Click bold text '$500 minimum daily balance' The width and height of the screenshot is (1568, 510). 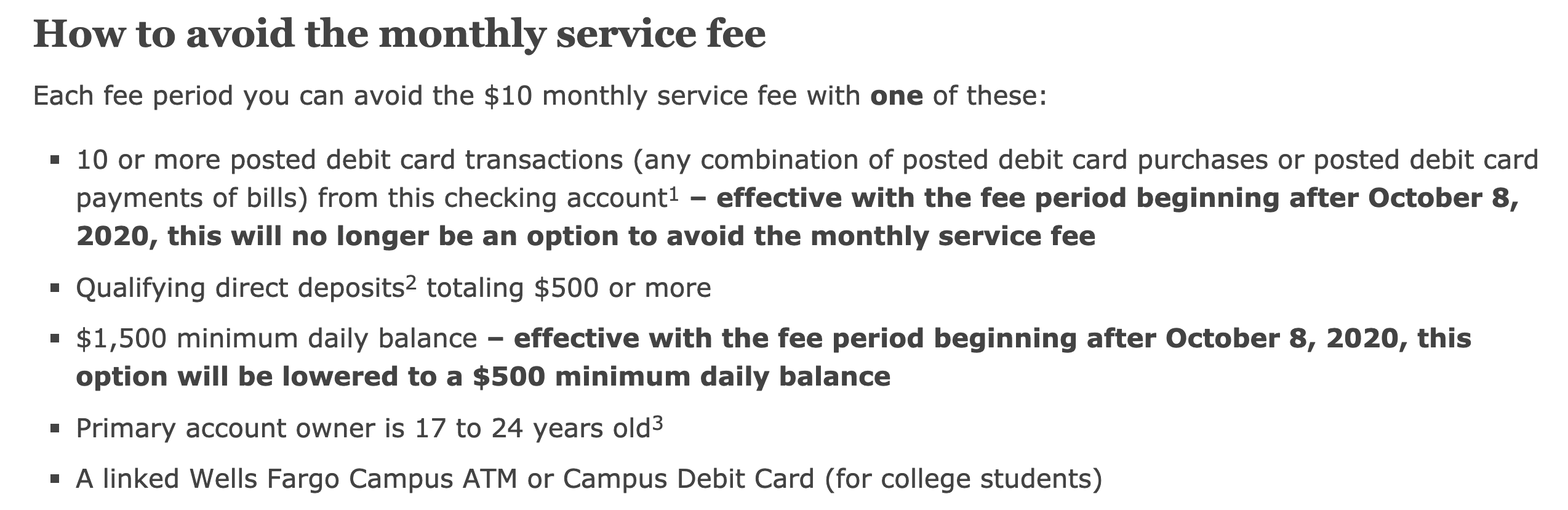point(681,377)
